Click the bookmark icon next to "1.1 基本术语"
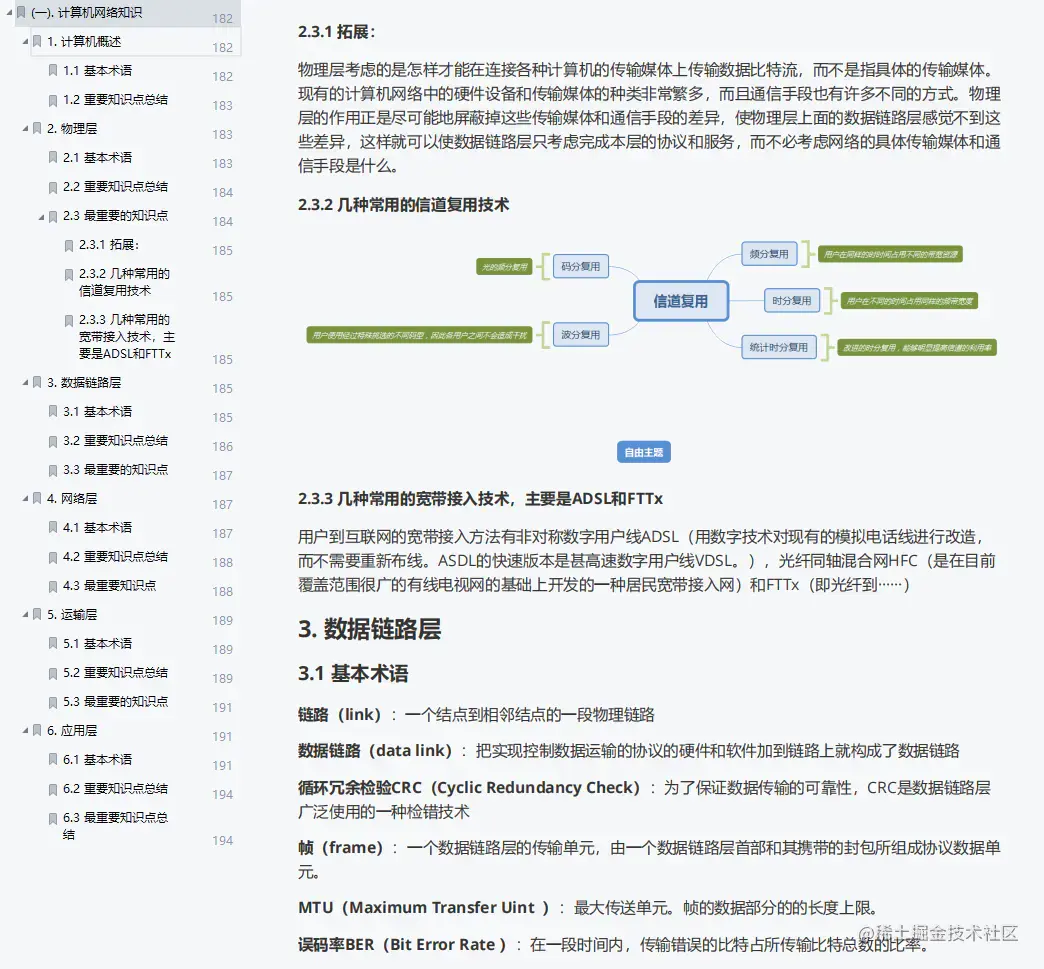The image size is (1044, 969). click(x=52, y=71)
